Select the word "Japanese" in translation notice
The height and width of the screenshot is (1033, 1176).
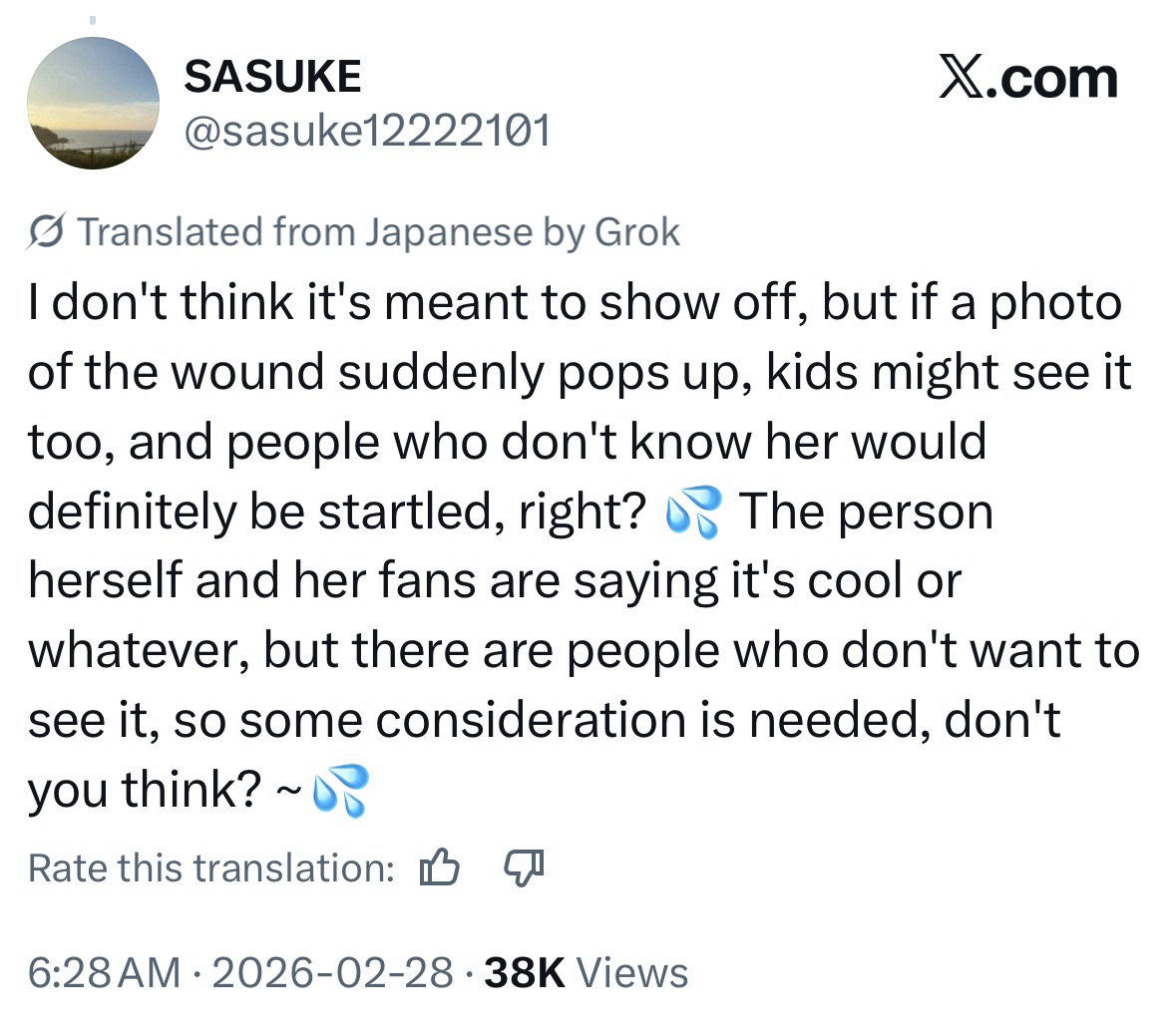click(x=446, y=232)
